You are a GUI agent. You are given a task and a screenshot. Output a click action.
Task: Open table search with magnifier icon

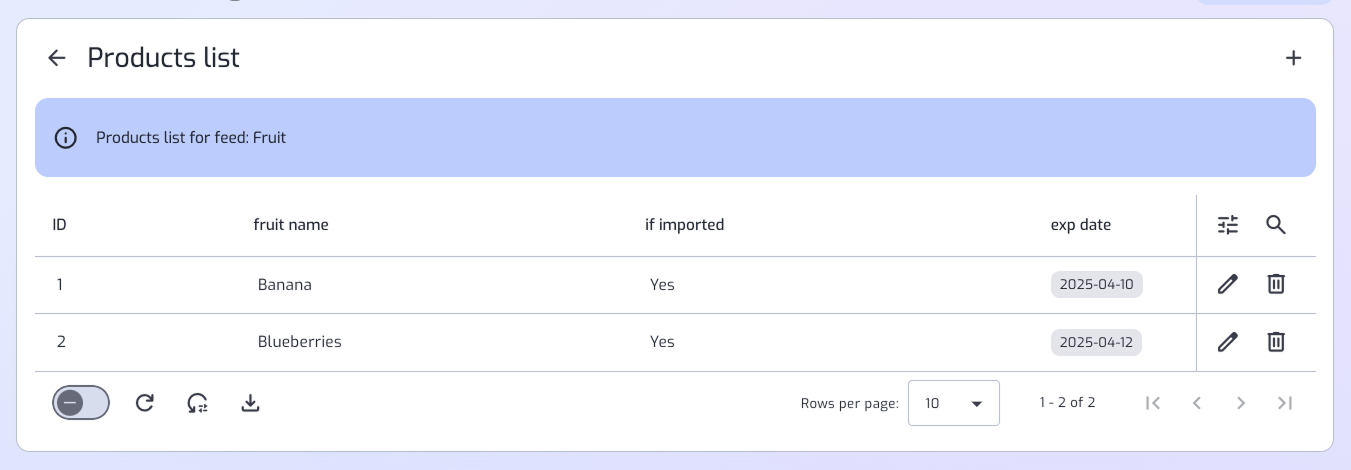pyautogui.click(x=1275, y=225)
